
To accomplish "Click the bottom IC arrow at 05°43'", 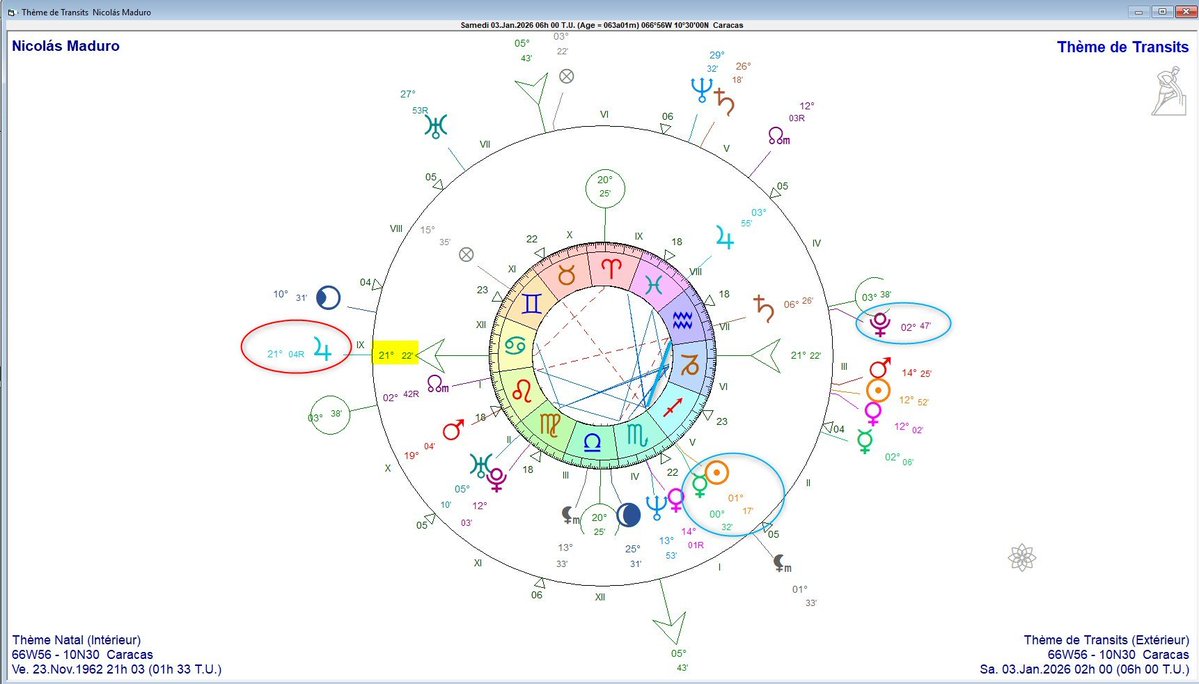I will coord(671,628).
